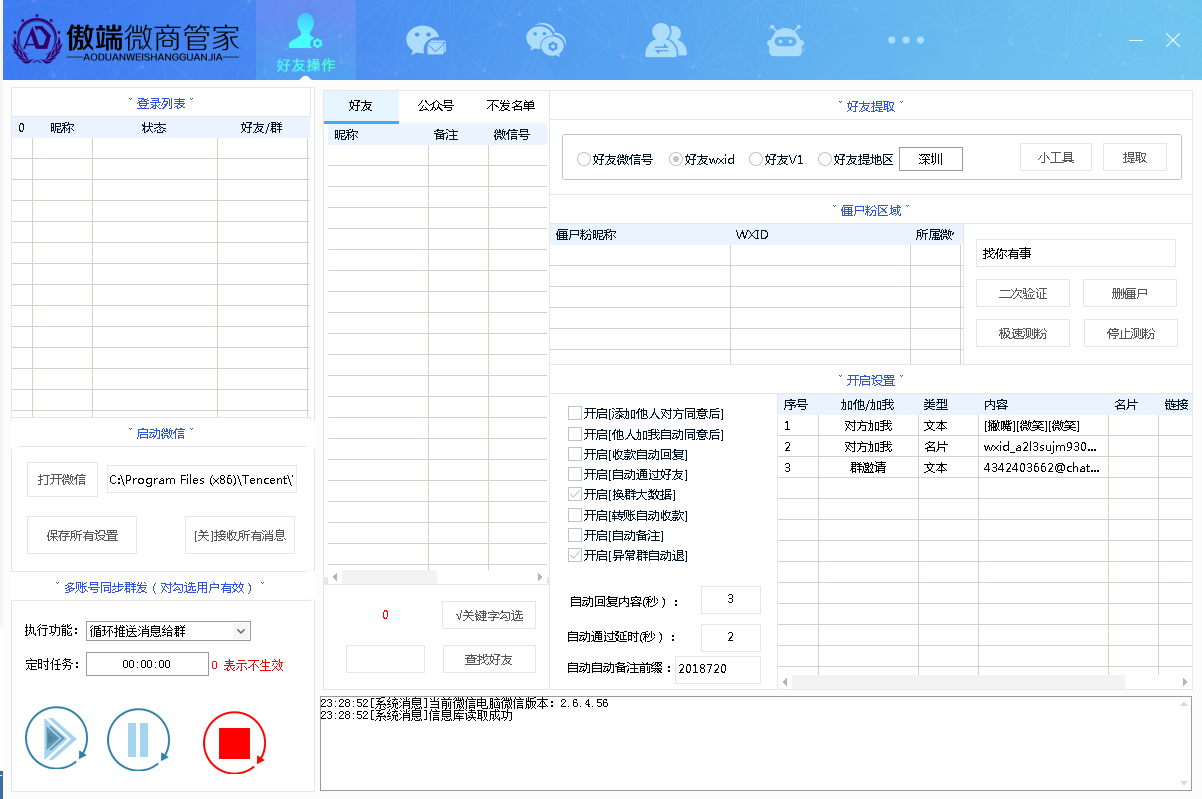Click the 二次验证 button
Image resolution: width=1202 pixels, height=799 pixels.
coord(1023,293)
